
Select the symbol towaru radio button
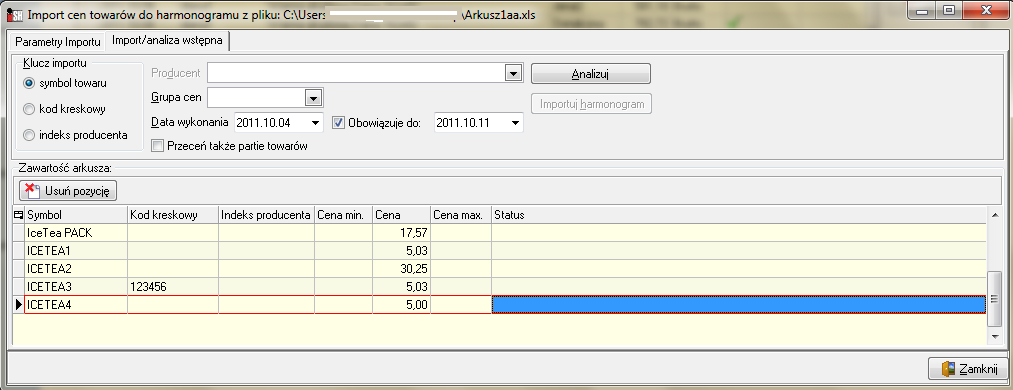tap(28, 83)
